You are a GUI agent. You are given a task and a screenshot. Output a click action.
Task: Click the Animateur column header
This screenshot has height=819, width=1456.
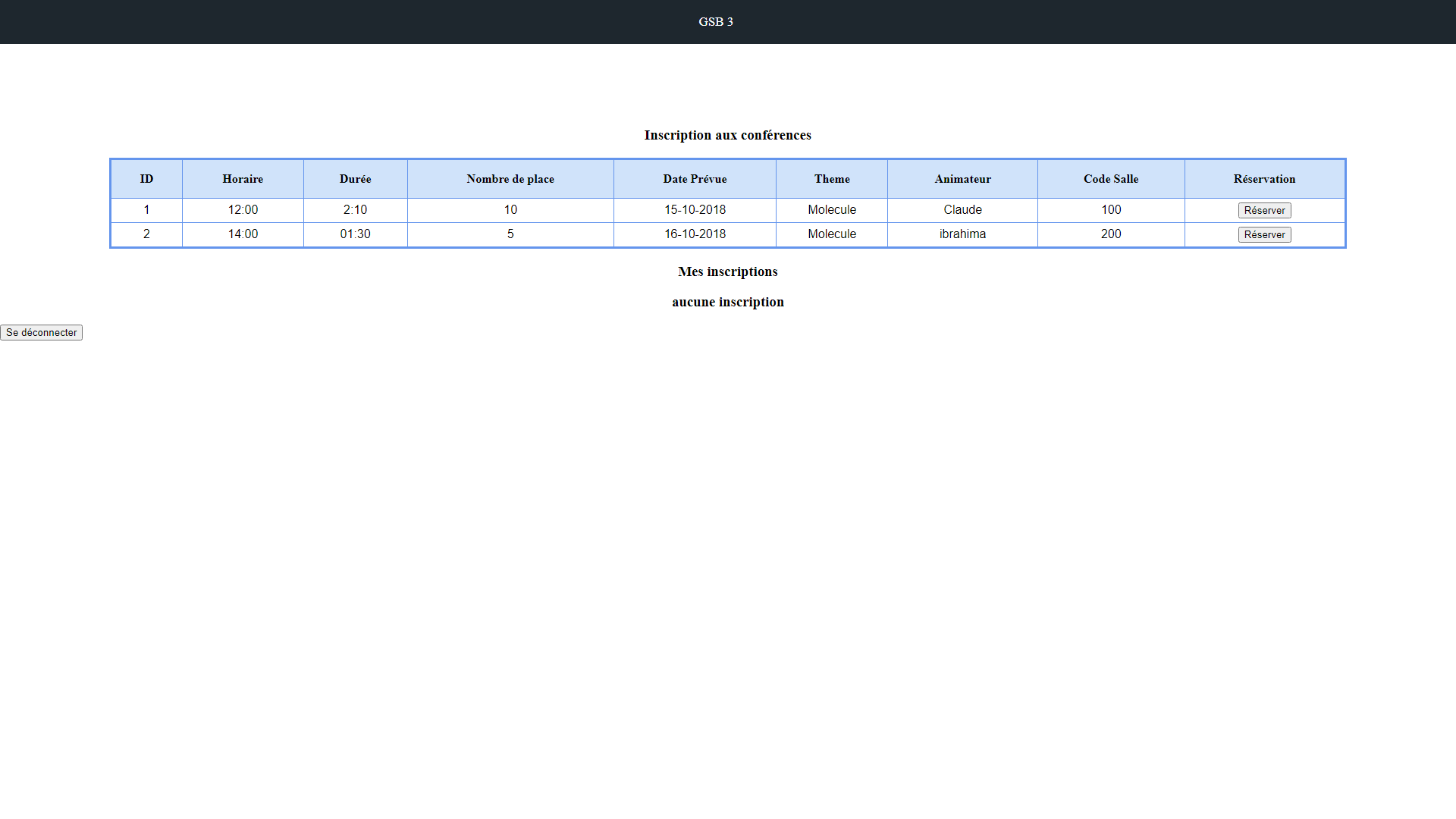click(x=962, y=179)
